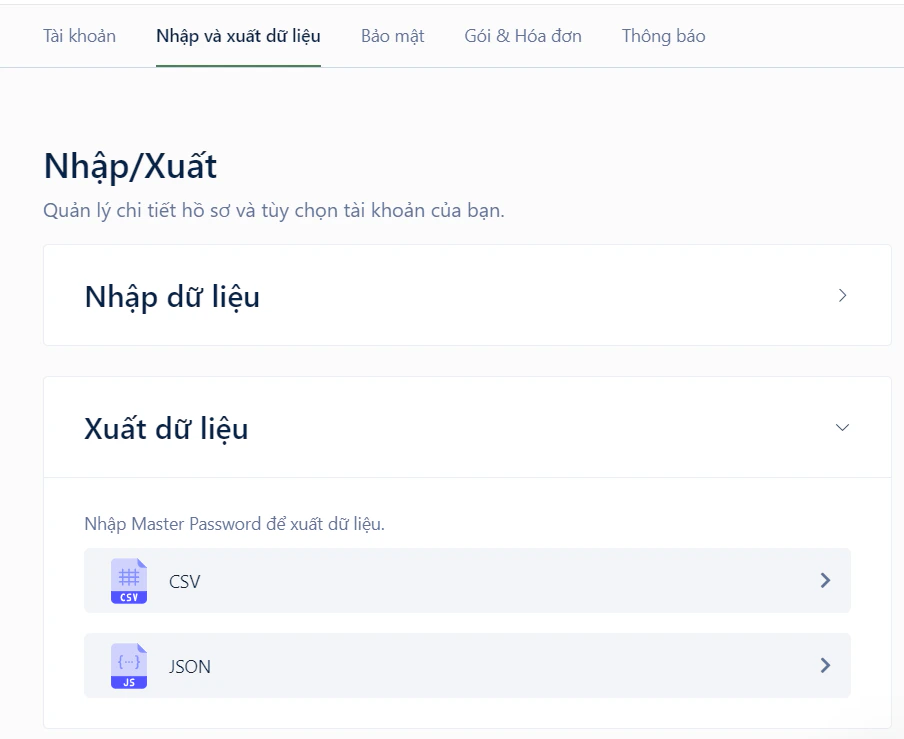
Task: Click the arrow icon on the CSV row
Action: point(825,580)
